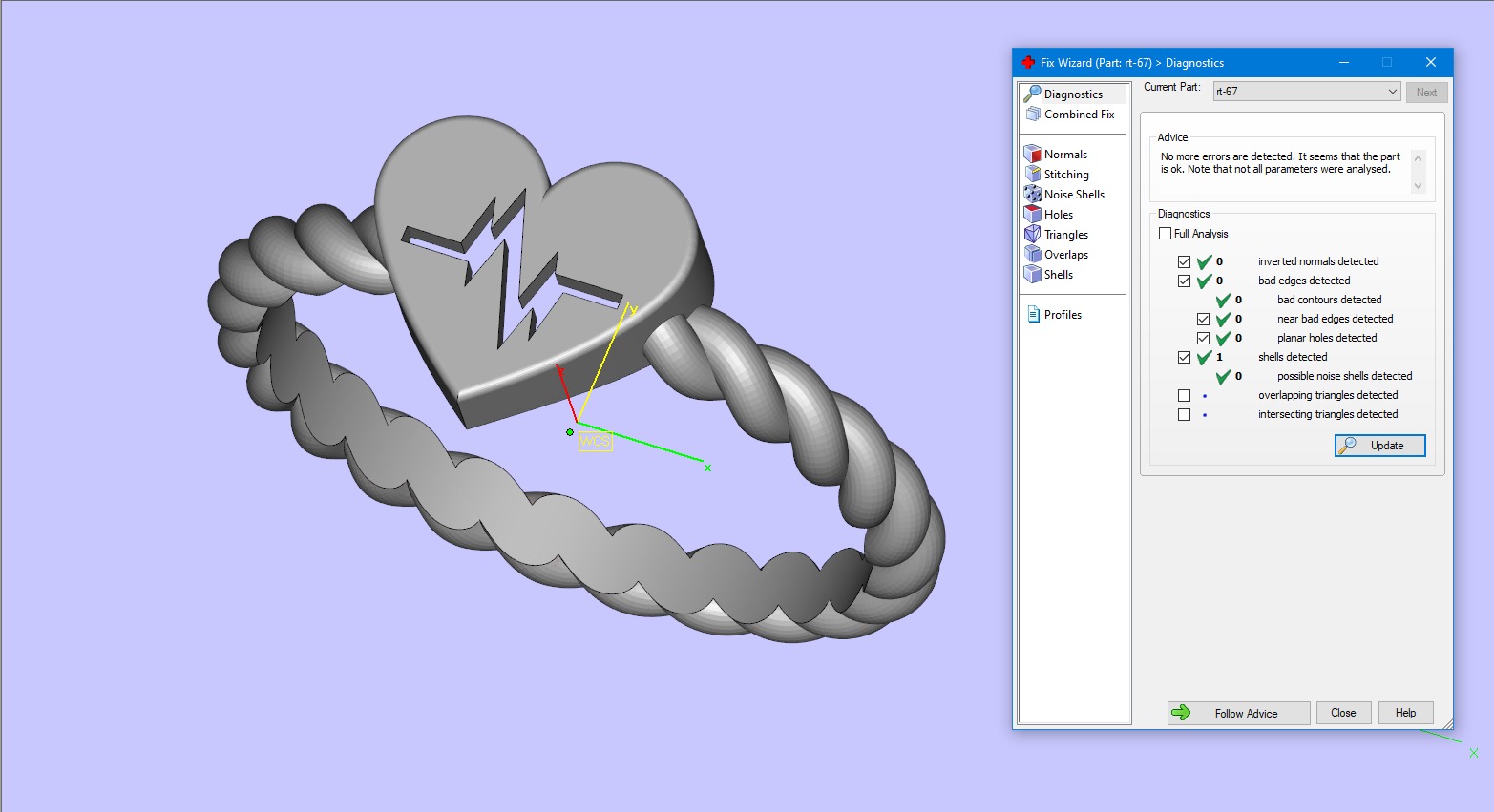Viewport: 1494px width, 812px height.
Task: Uncheck bad edges detected checkbox
Action: coord(1184,281)
